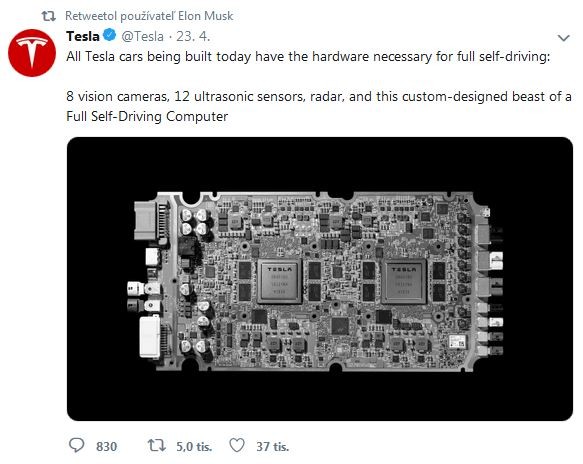
Task: Click the small retweet icon above the tweet
Action: pyautogui.click(x=48, y=16)
